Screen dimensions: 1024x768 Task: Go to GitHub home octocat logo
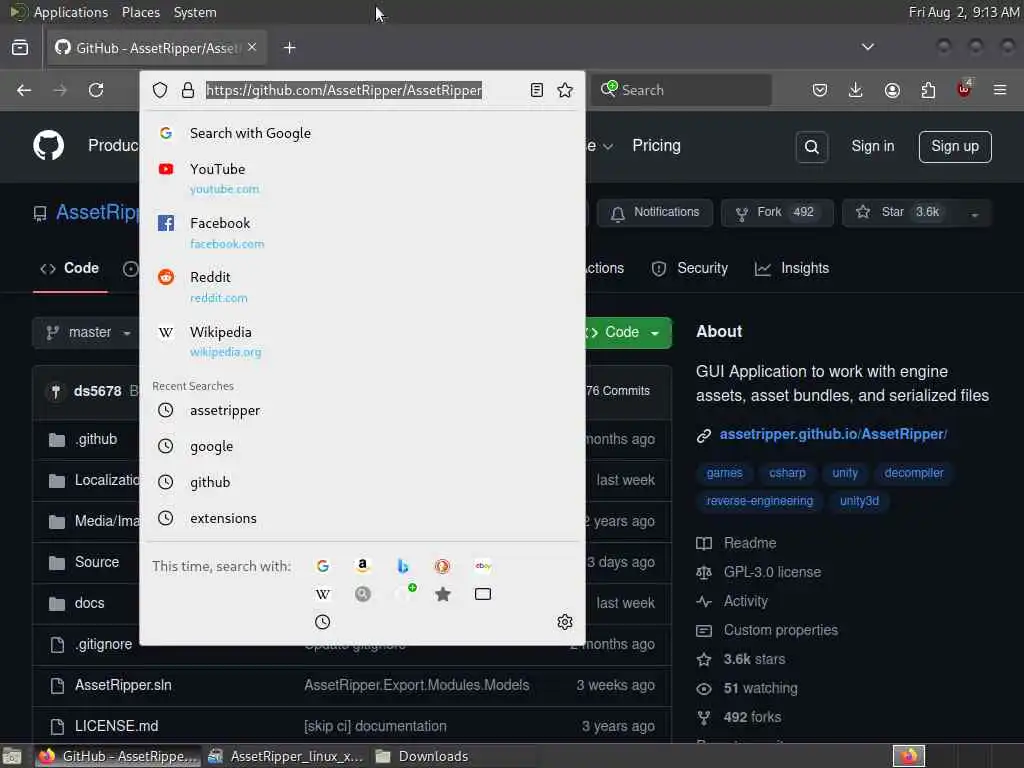point(49,145)
